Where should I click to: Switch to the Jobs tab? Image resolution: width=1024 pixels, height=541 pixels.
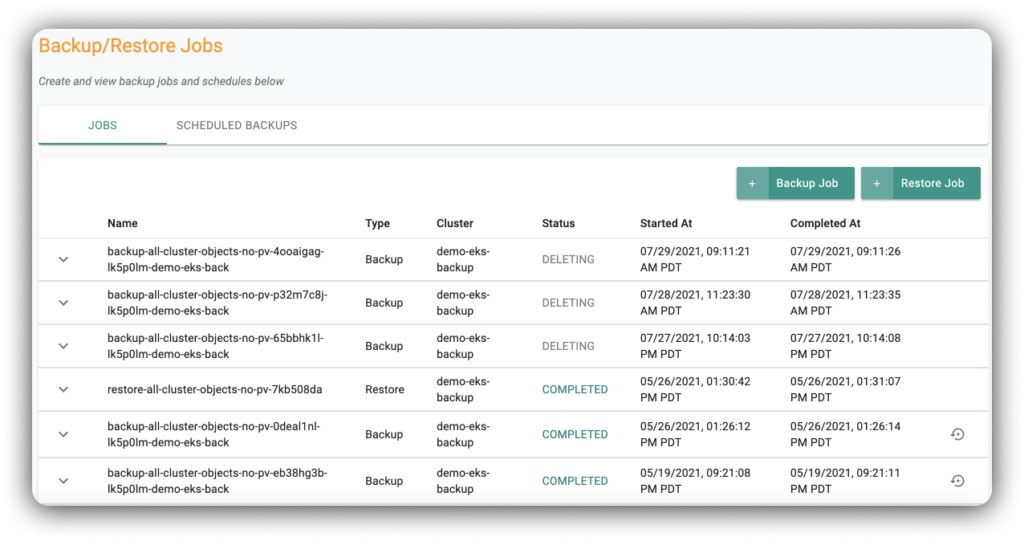tap(102, 126)
